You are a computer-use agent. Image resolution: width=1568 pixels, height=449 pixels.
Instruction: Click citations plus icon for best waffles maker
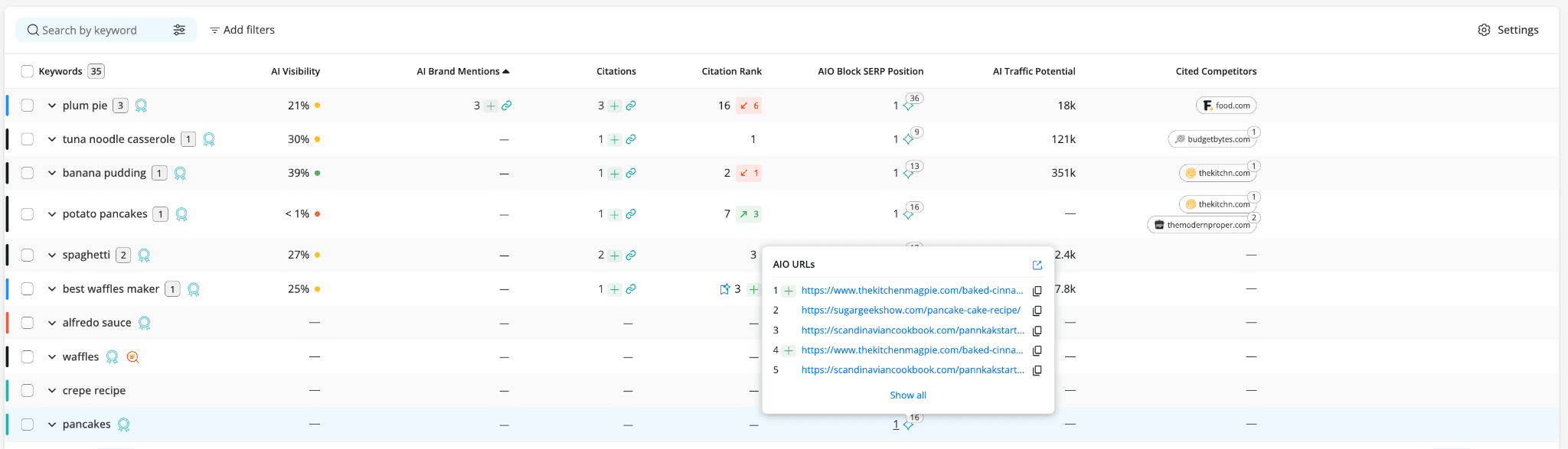(x=615, y=289)
